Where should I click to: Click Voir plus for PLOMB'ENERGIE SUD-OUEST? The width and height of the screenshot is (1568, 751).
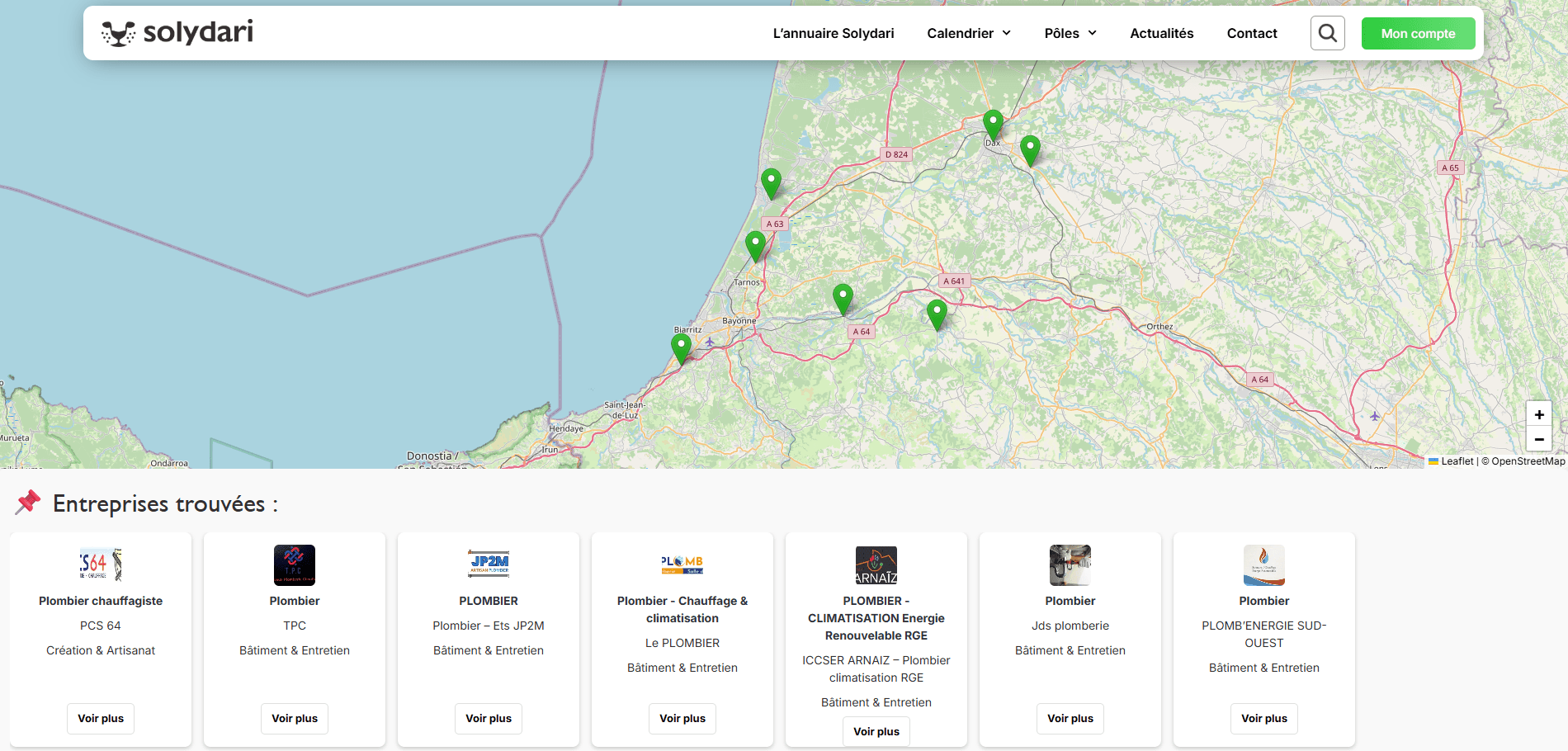click(1263, 718)
